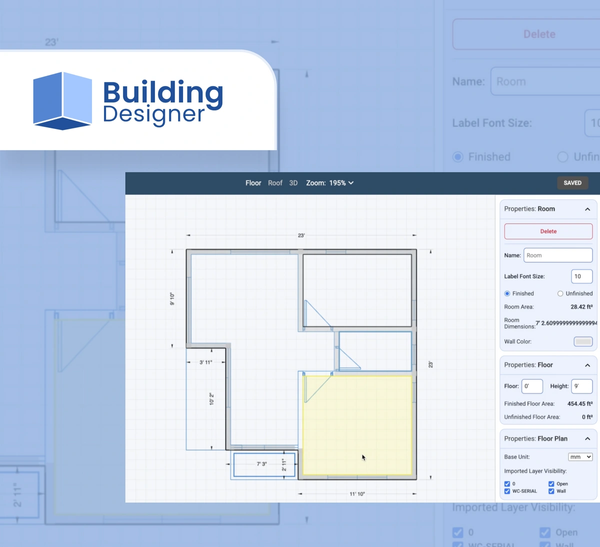Click the 9' 10" vertical dimension label

[x=172, y=299]
